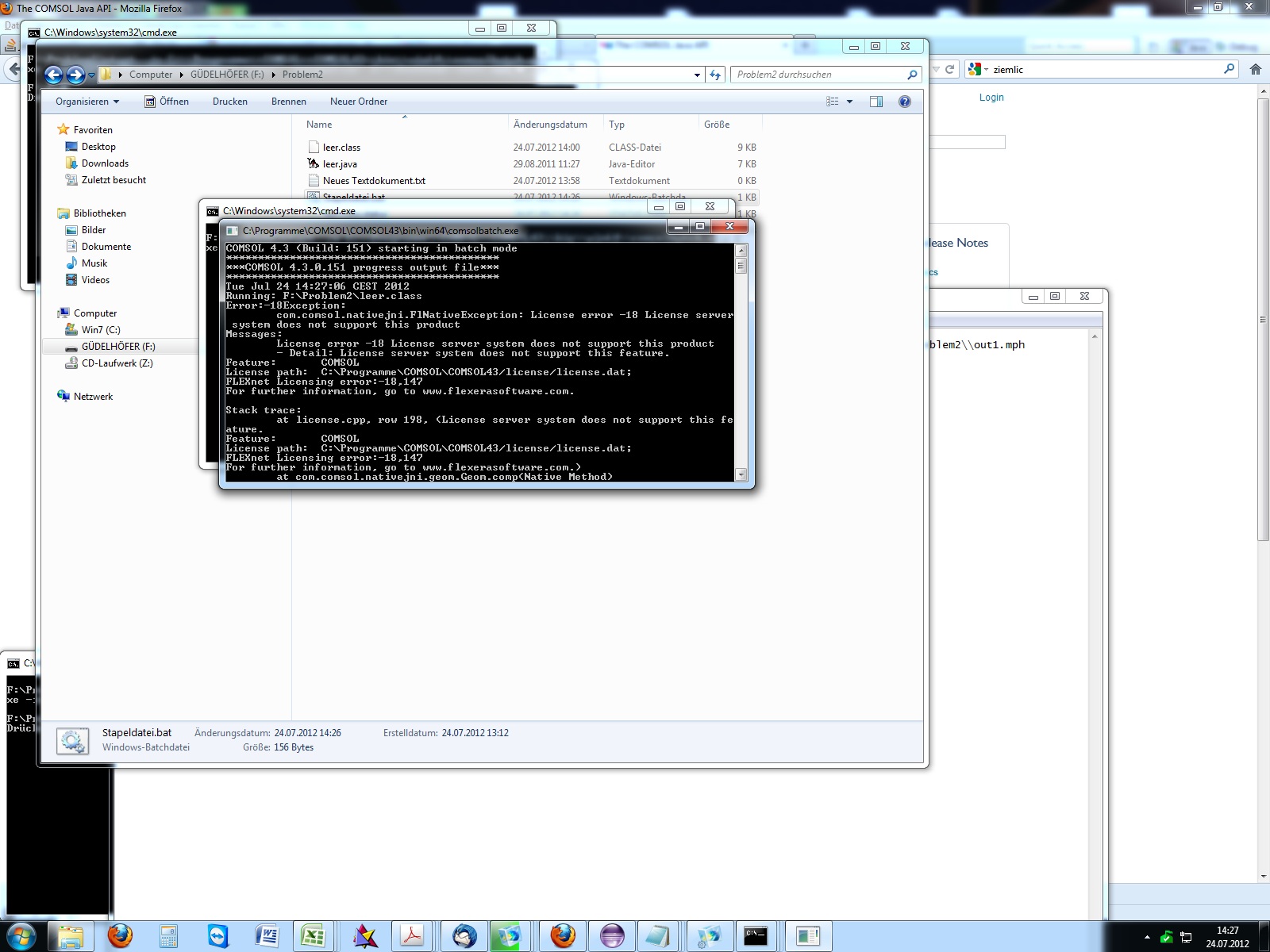The width and height of the screenshot is (1270, 952).
Task: Click the Login link in Firefox
Action: pyautogui.click(x=991, y=98)
